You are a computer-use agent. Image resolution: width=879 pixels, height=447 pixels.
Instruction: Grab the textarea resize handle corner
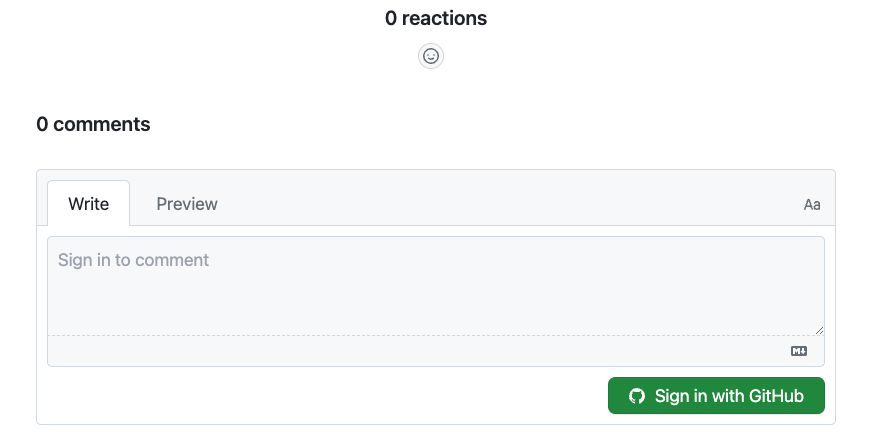(x=819, y=330)
